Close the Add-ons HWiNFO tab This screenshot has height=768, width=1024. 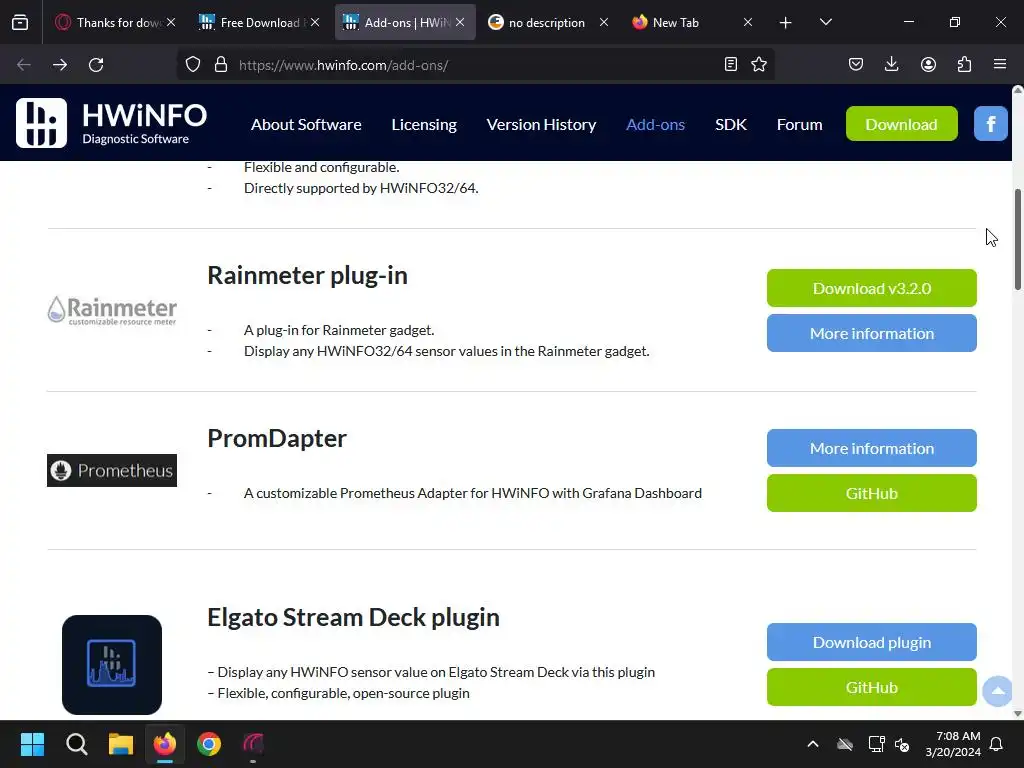tap(460, 22)
